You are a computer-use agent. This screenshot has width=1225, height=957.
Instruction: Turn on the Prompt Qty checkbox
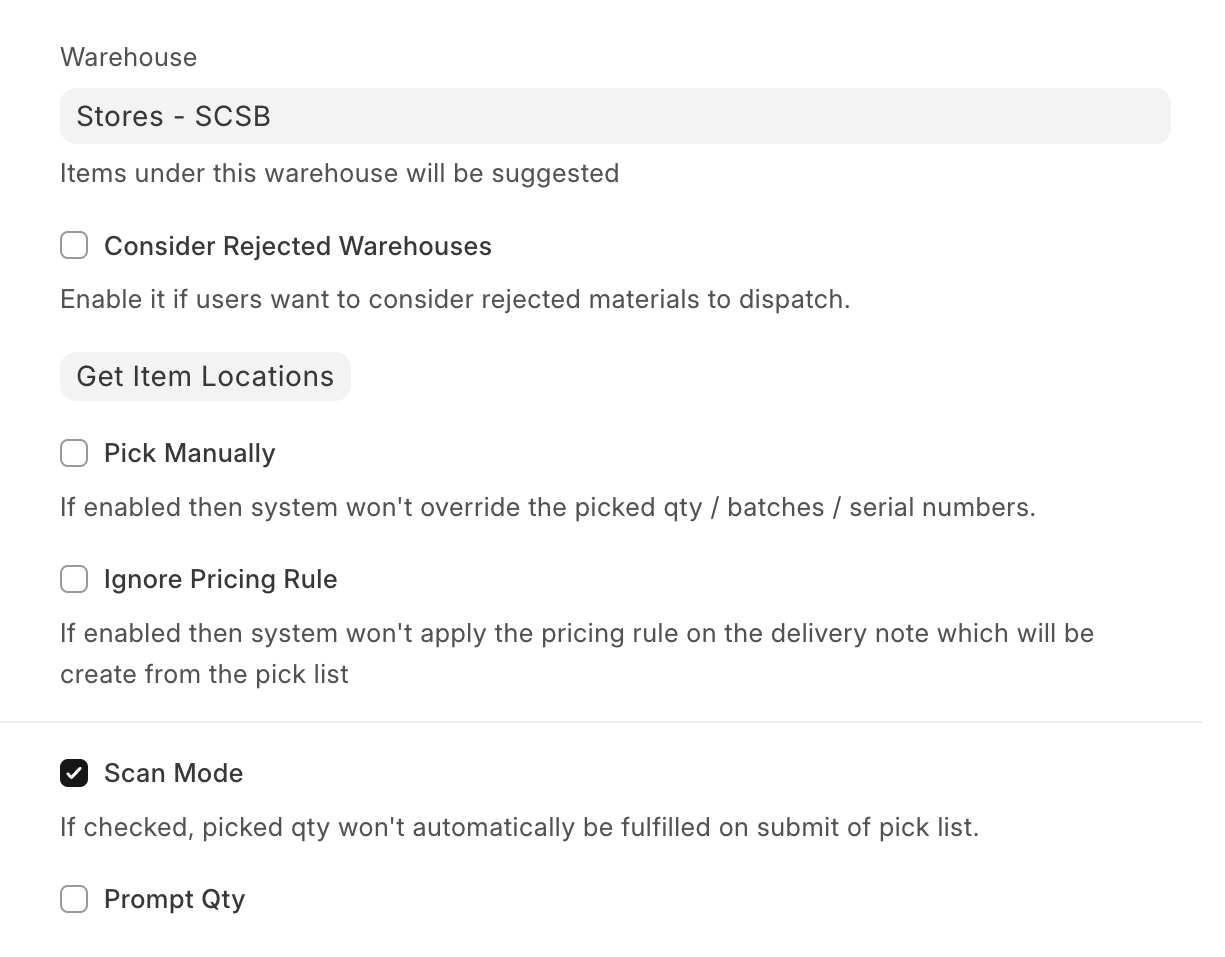(x=74, y=899)
